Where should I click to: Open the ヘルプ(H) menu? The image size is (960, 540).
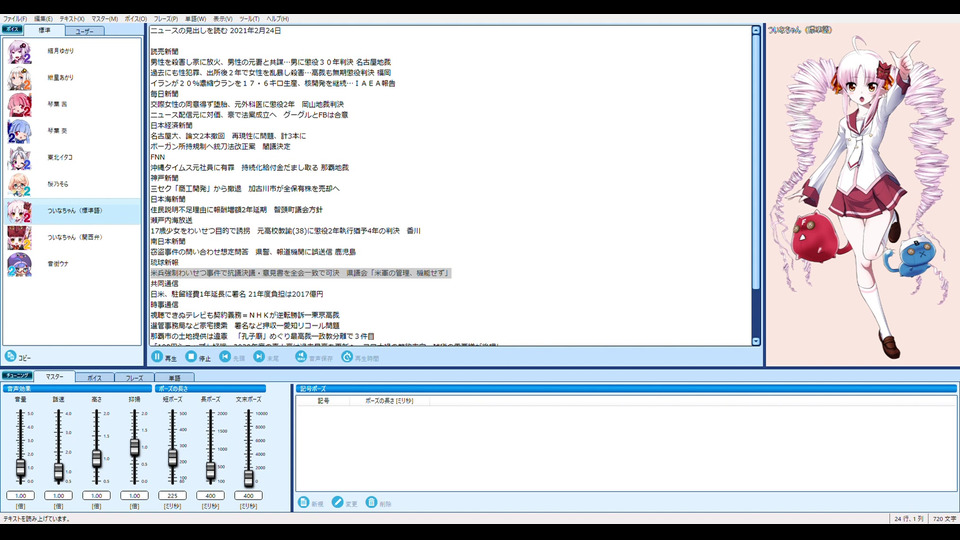pyautogui.click(x=277, y=19)
